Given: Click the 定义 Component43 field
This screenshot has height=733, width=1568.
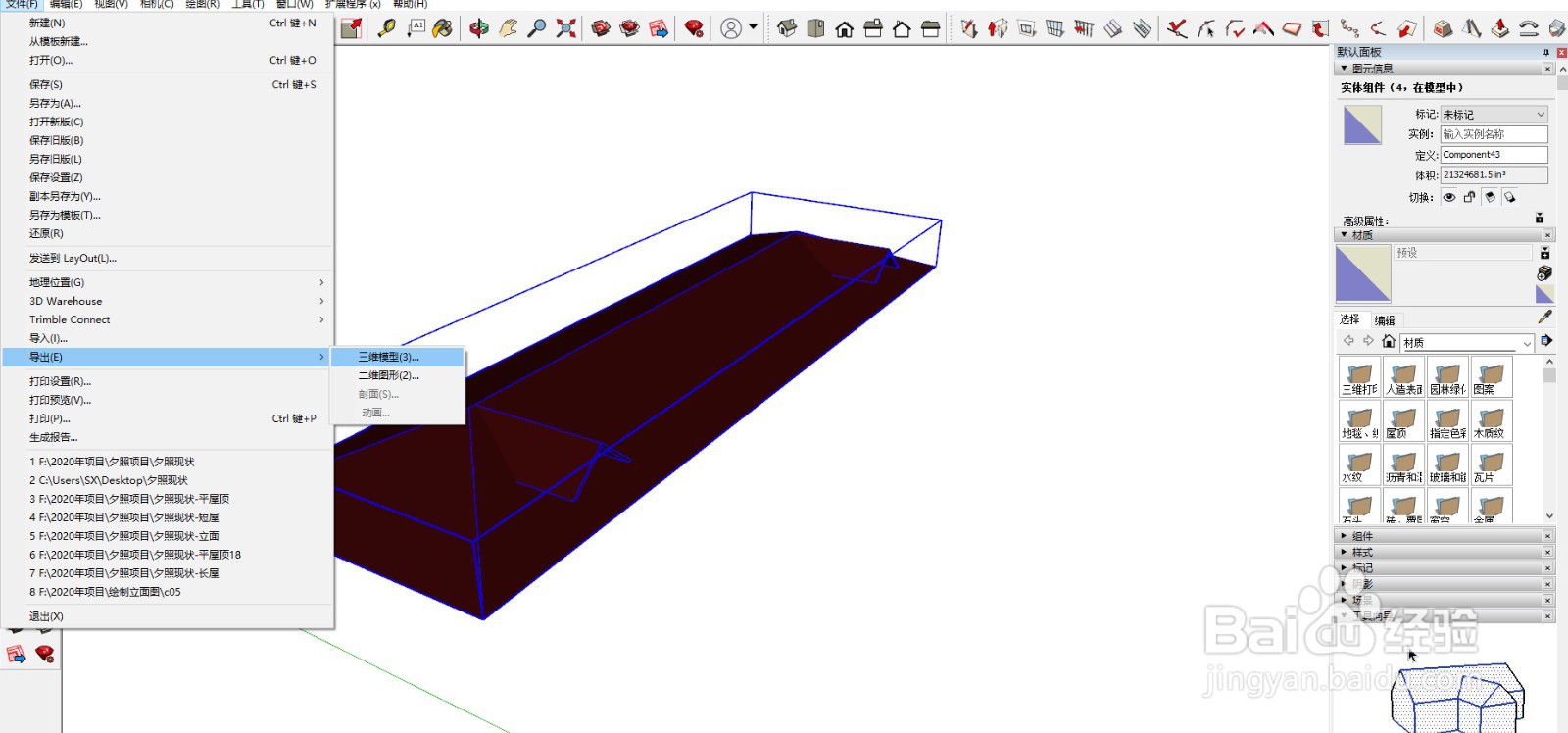Looking at the screenshot, I should pyautogui.click(x=1494, y=155).
